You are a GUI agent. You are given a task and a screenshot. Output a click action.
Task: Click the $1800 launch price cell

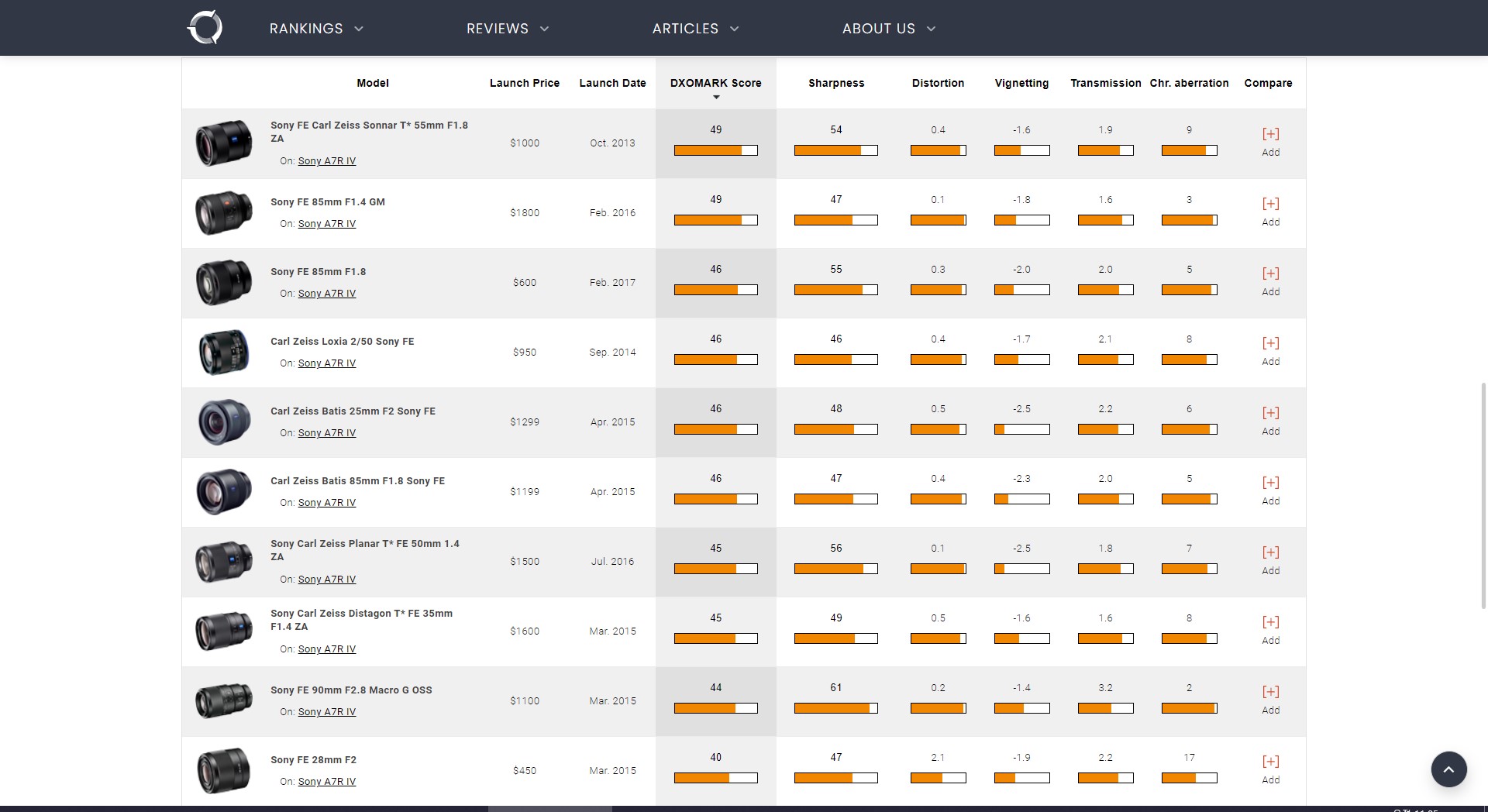click(x=525, y=213)
